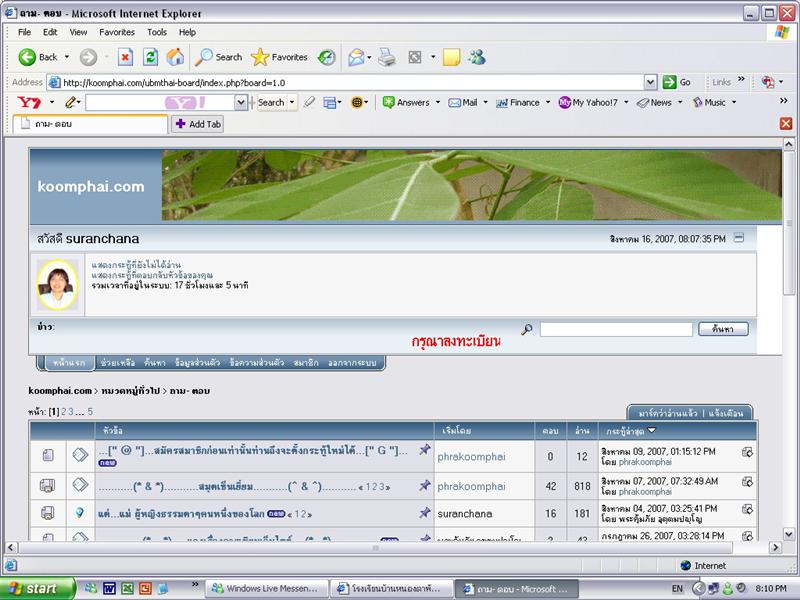
Task: Click the Add Tab button
Action: [197, 124]
